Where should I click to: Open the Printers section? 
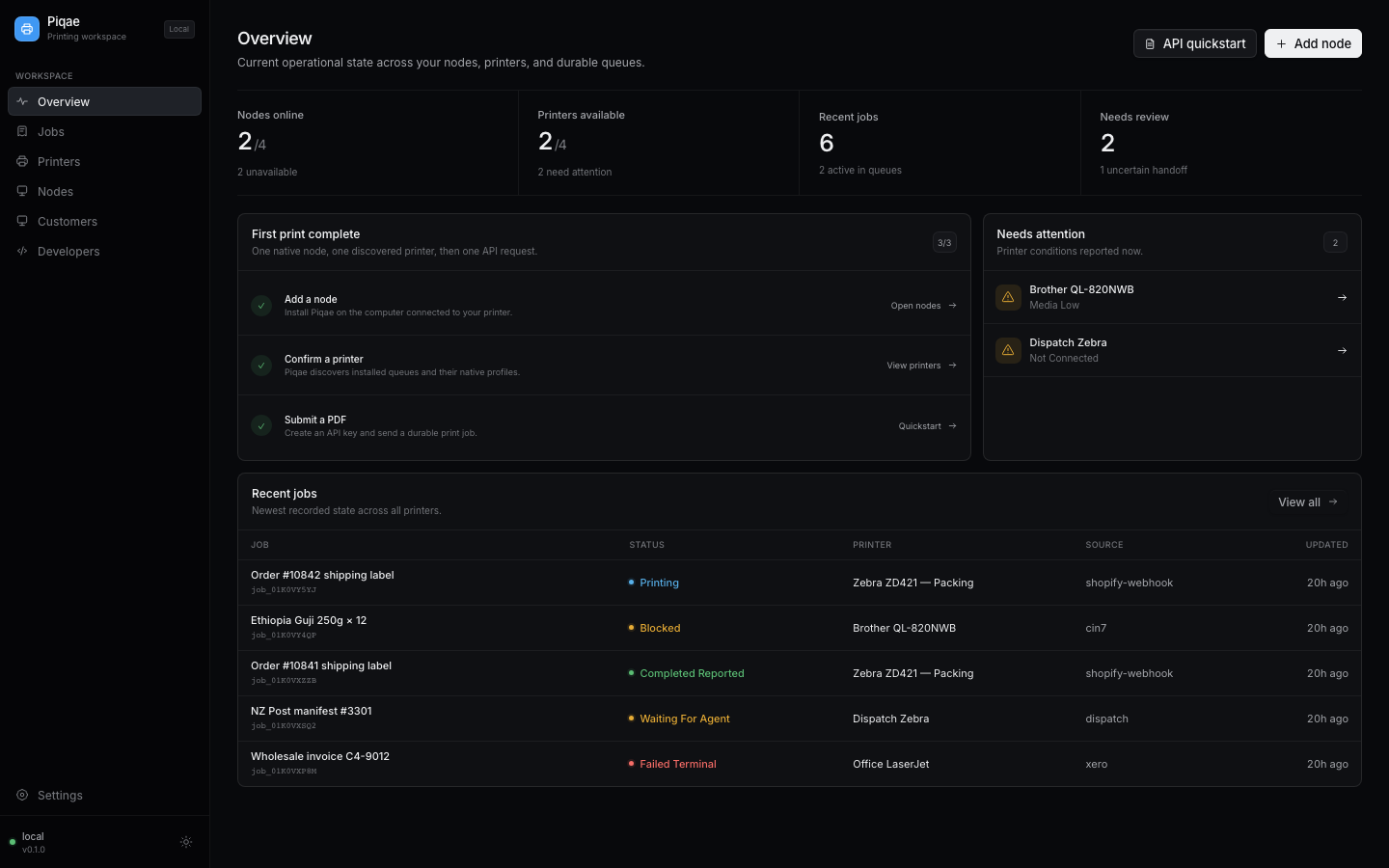click(104, 161)
